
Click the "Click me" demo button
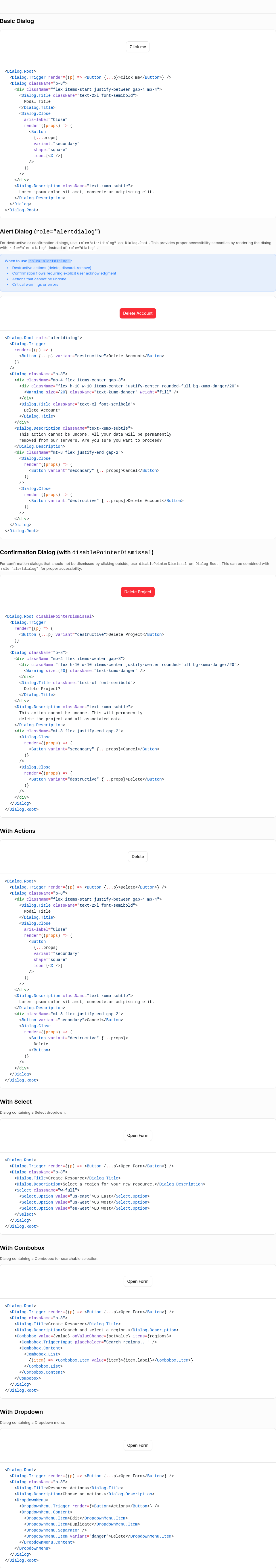pyautogui.click(x=138, y=47)
